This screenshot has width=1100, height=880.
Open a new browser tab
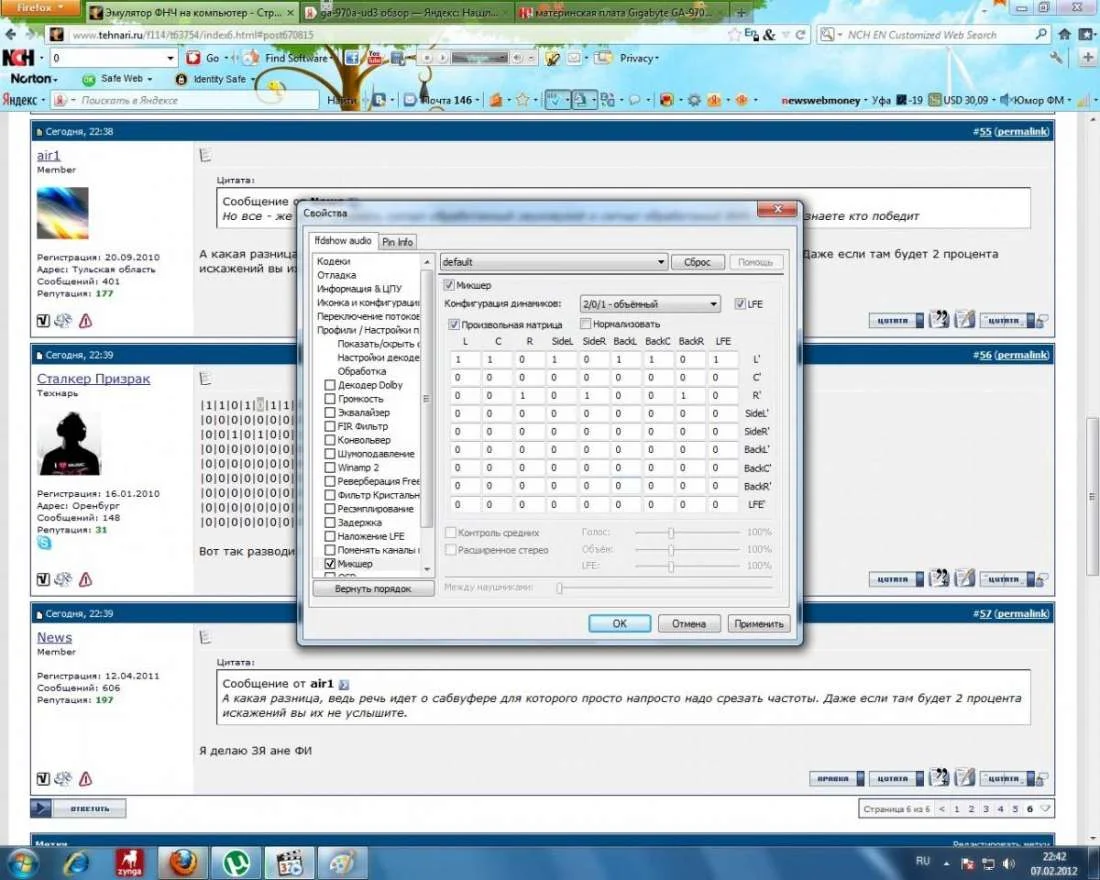741,13
